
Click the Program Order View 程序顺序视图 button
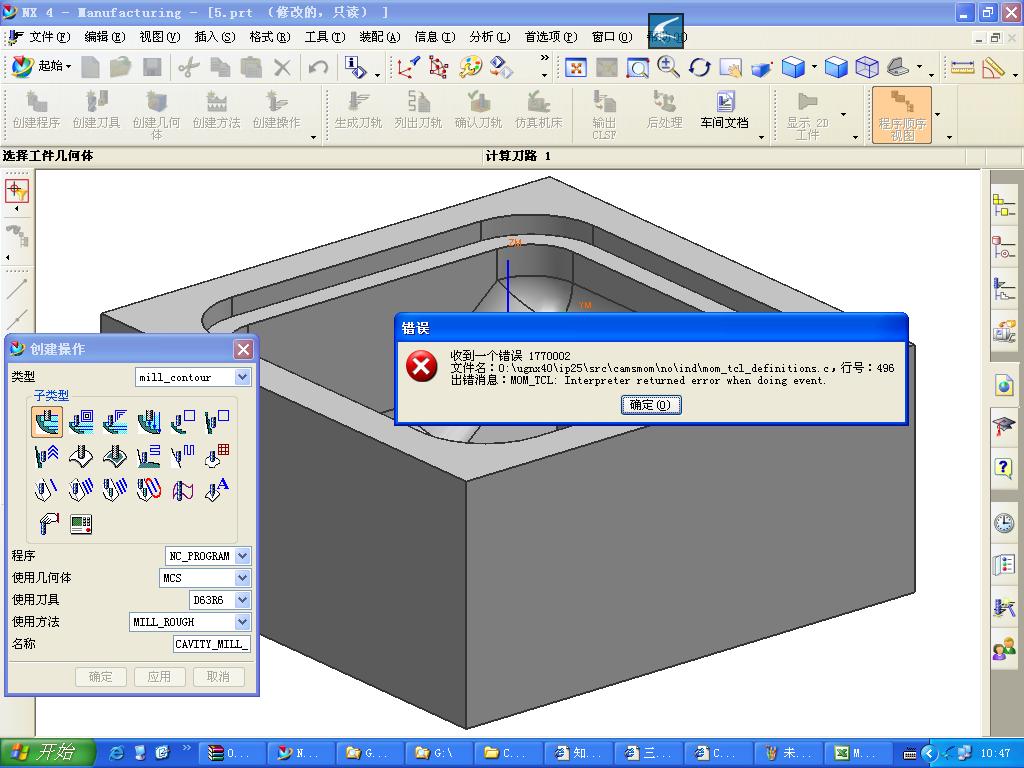tap(902, 116)
